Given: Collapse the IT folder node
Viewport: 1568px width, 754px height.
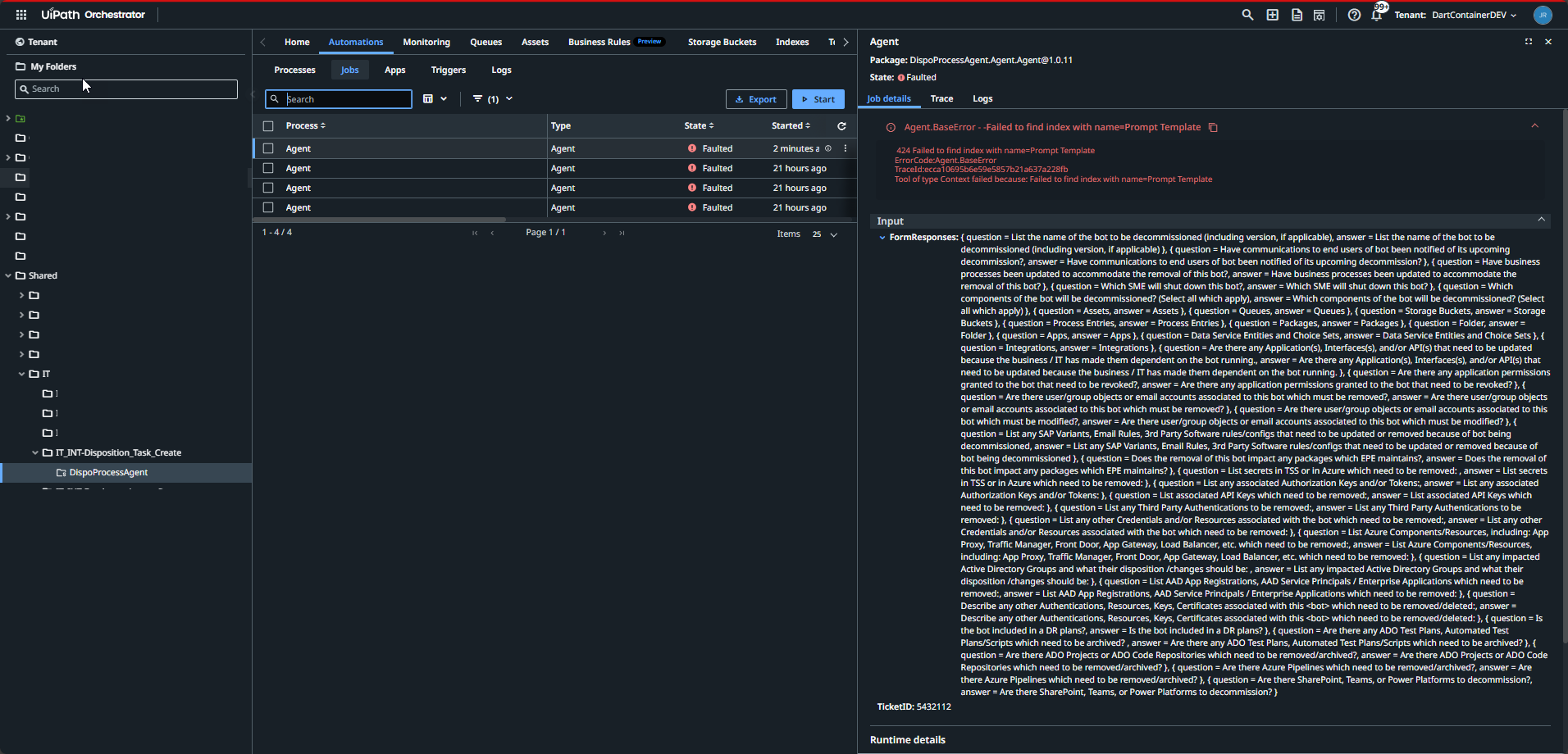Looking at the screenshot, I should pos(22,375).
